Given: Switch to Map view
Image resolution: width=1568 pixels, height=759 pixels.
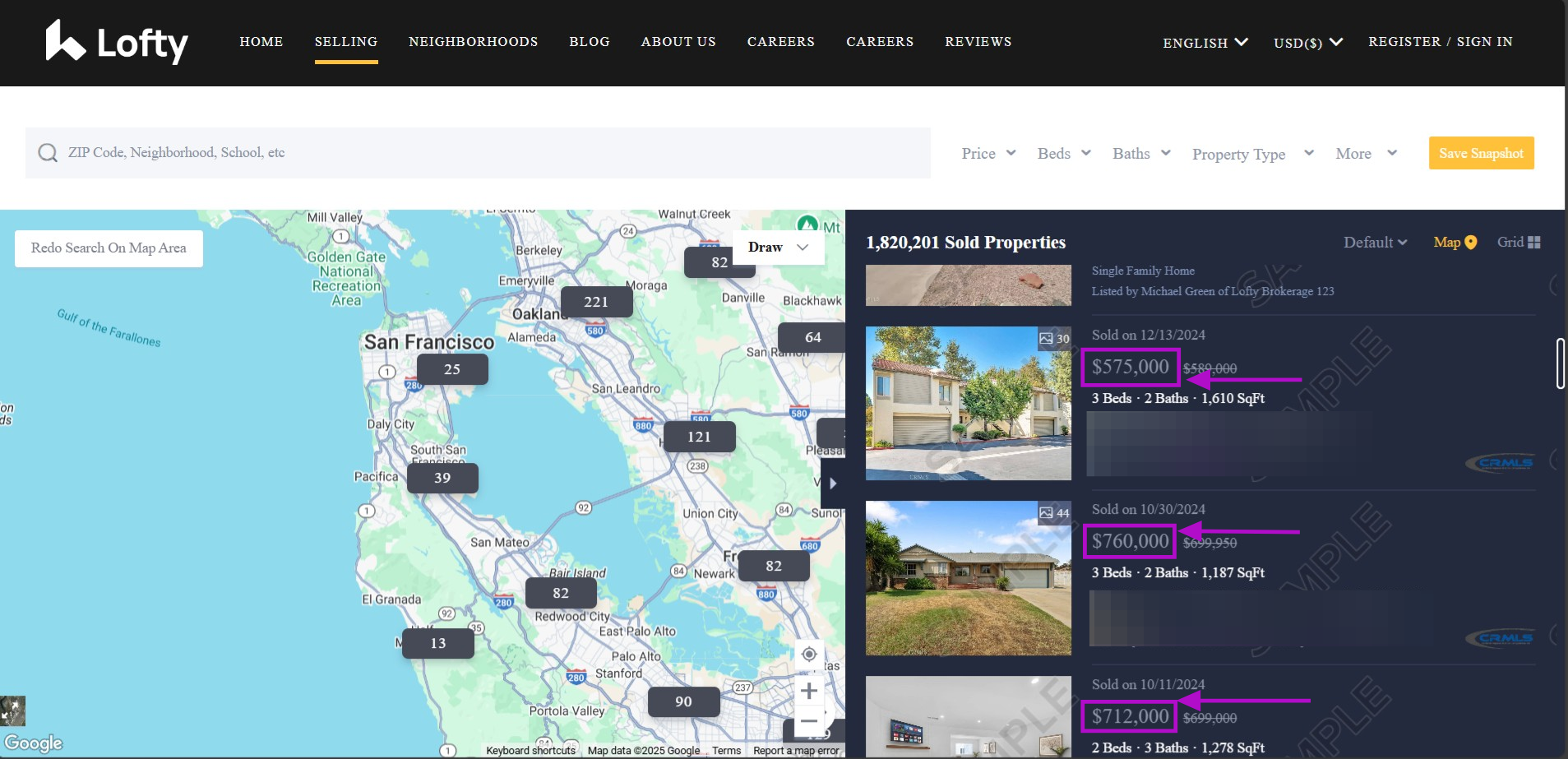Looking at the screenshot, I should 1455,243.
